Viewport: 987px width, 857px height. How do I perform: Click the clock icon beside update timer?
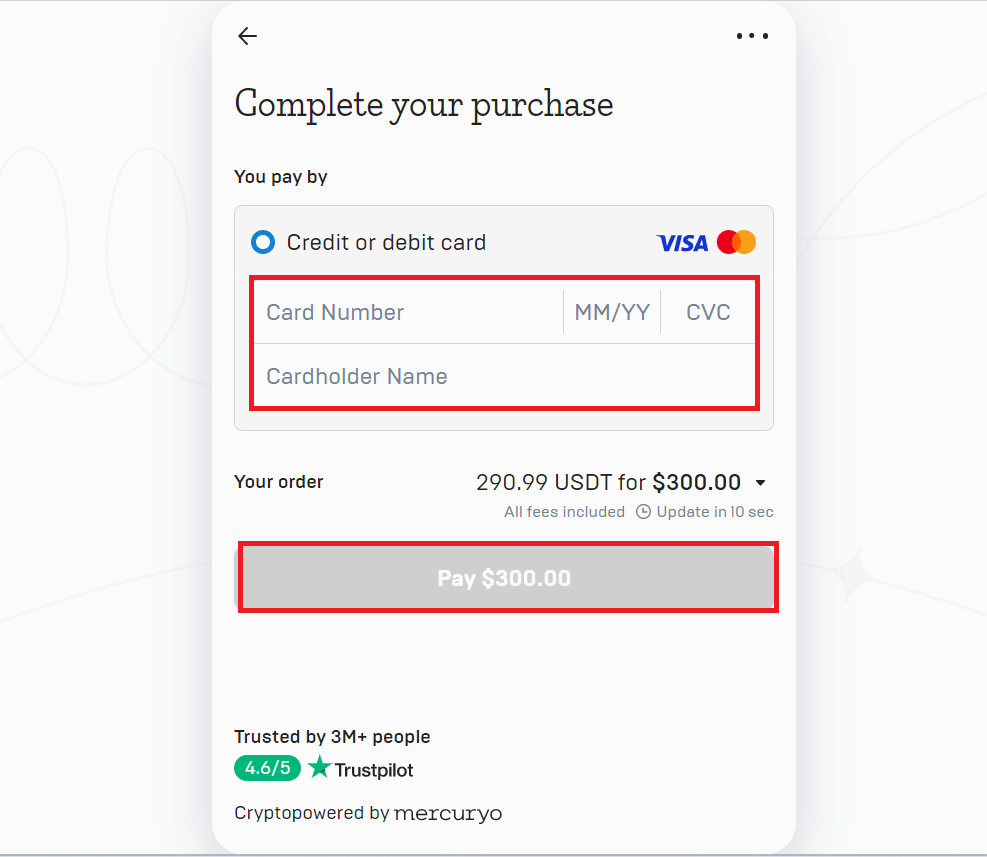[x=645, y=512]
